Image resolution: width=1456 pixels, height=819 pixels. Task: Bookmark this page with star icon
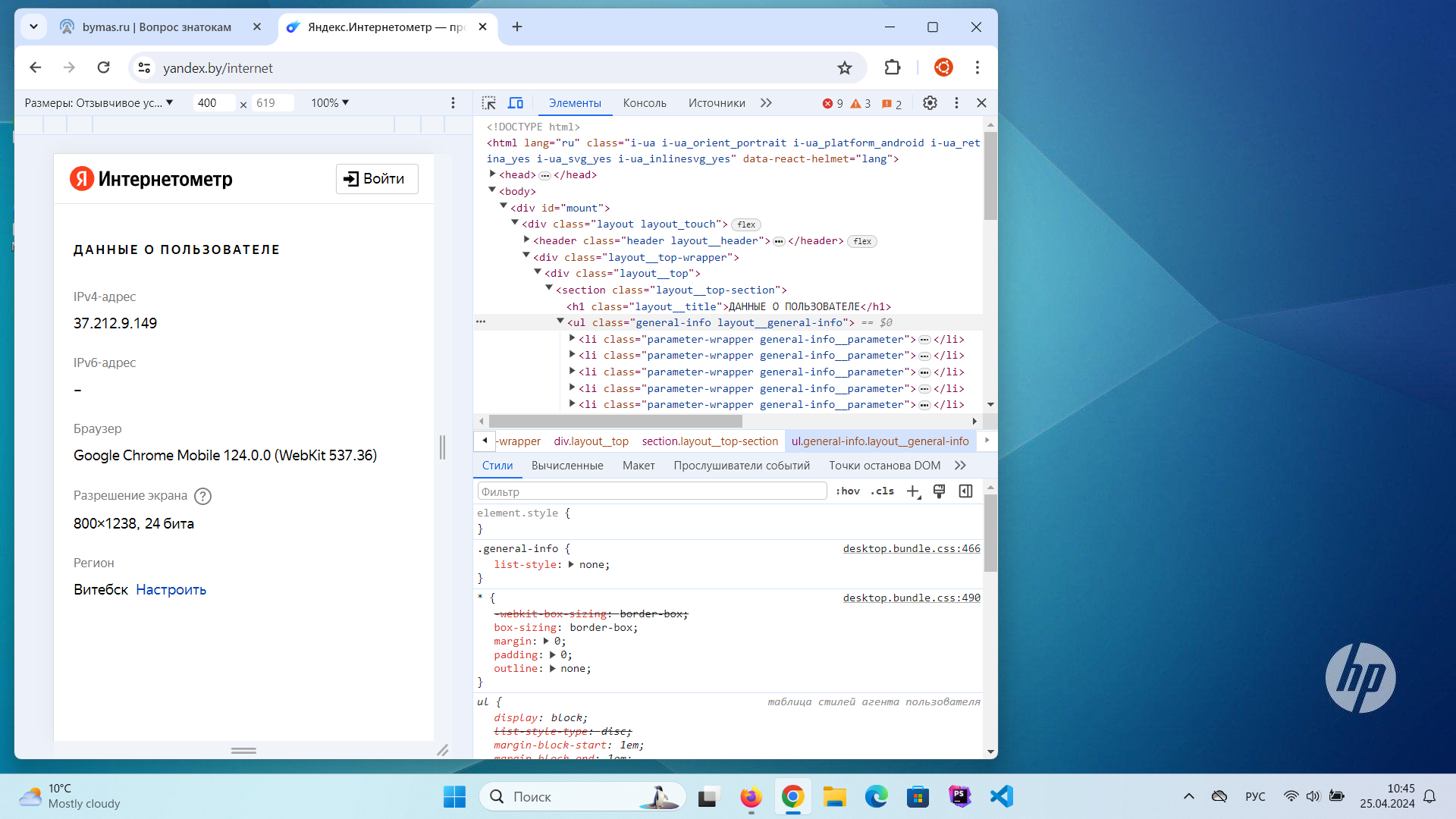(x=845, y=68)
